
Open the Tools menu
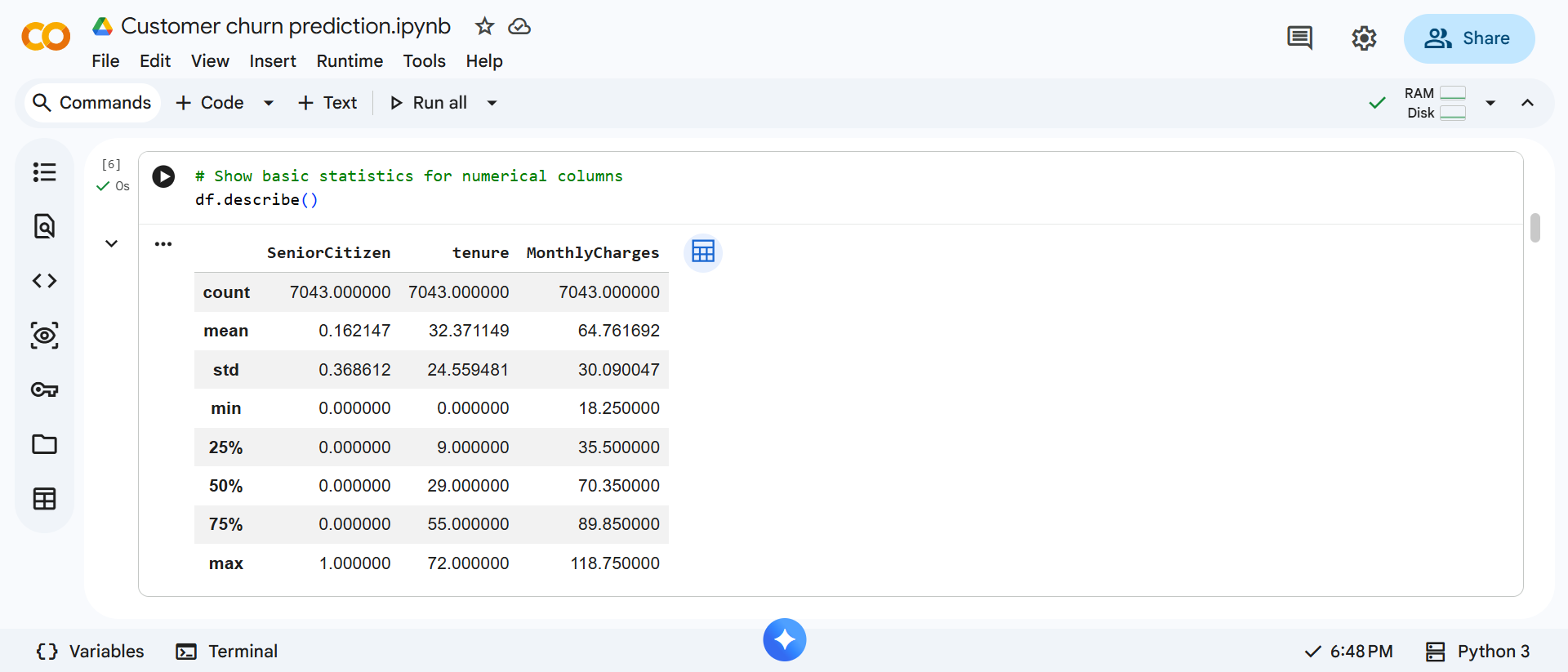(424, 61)
